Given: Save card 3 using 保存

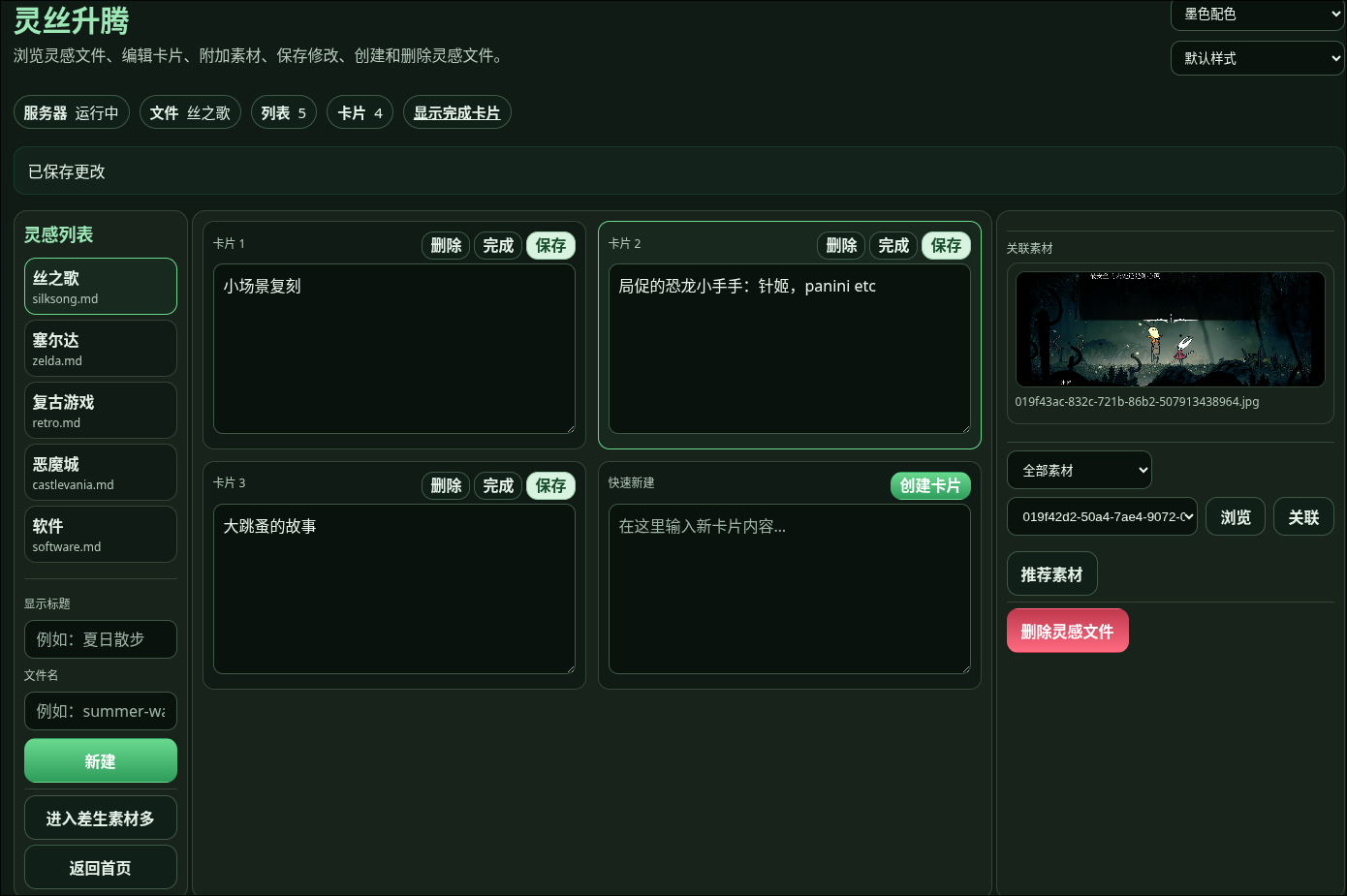Looking at the screenshot, I should coord(550,485).
